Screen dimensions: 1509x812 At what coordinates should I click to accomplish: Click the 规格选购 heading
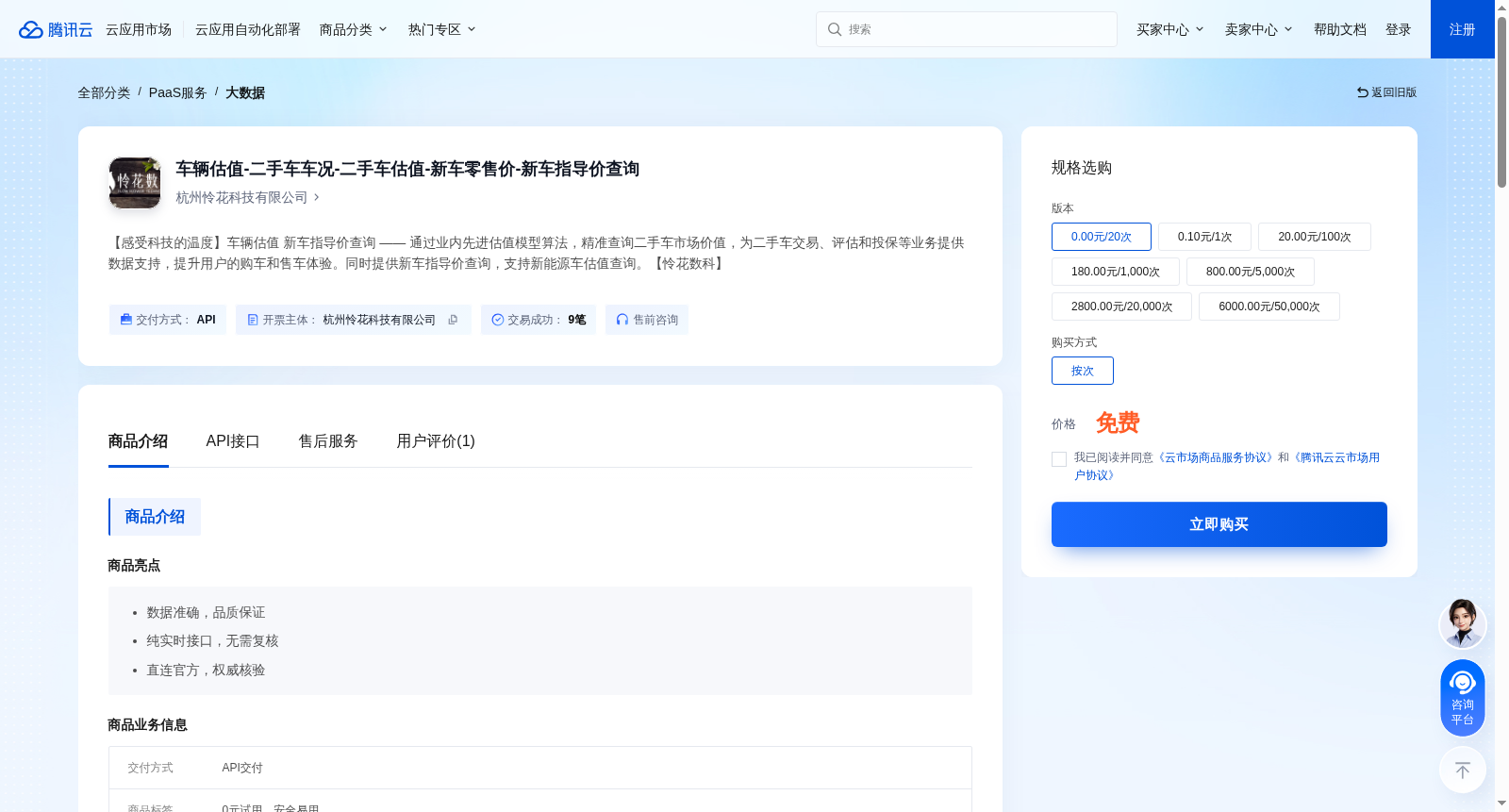coord(1082,168)
